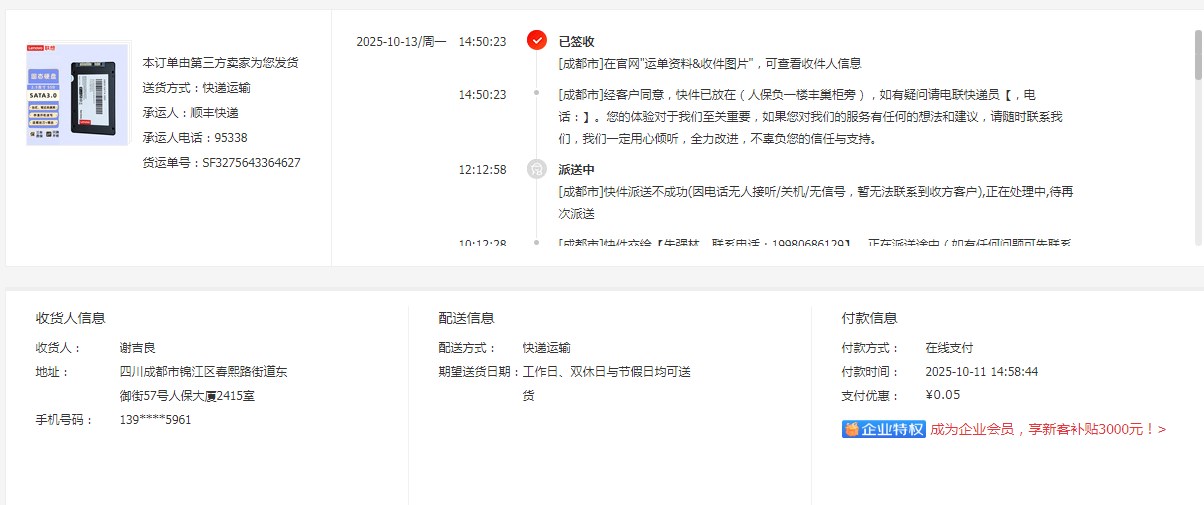This screenshot has height=505, width=1204.
Task: Click the payment time 2025-10-11 14:58:44
Action: pyautogui.click(x=981, y=372)
